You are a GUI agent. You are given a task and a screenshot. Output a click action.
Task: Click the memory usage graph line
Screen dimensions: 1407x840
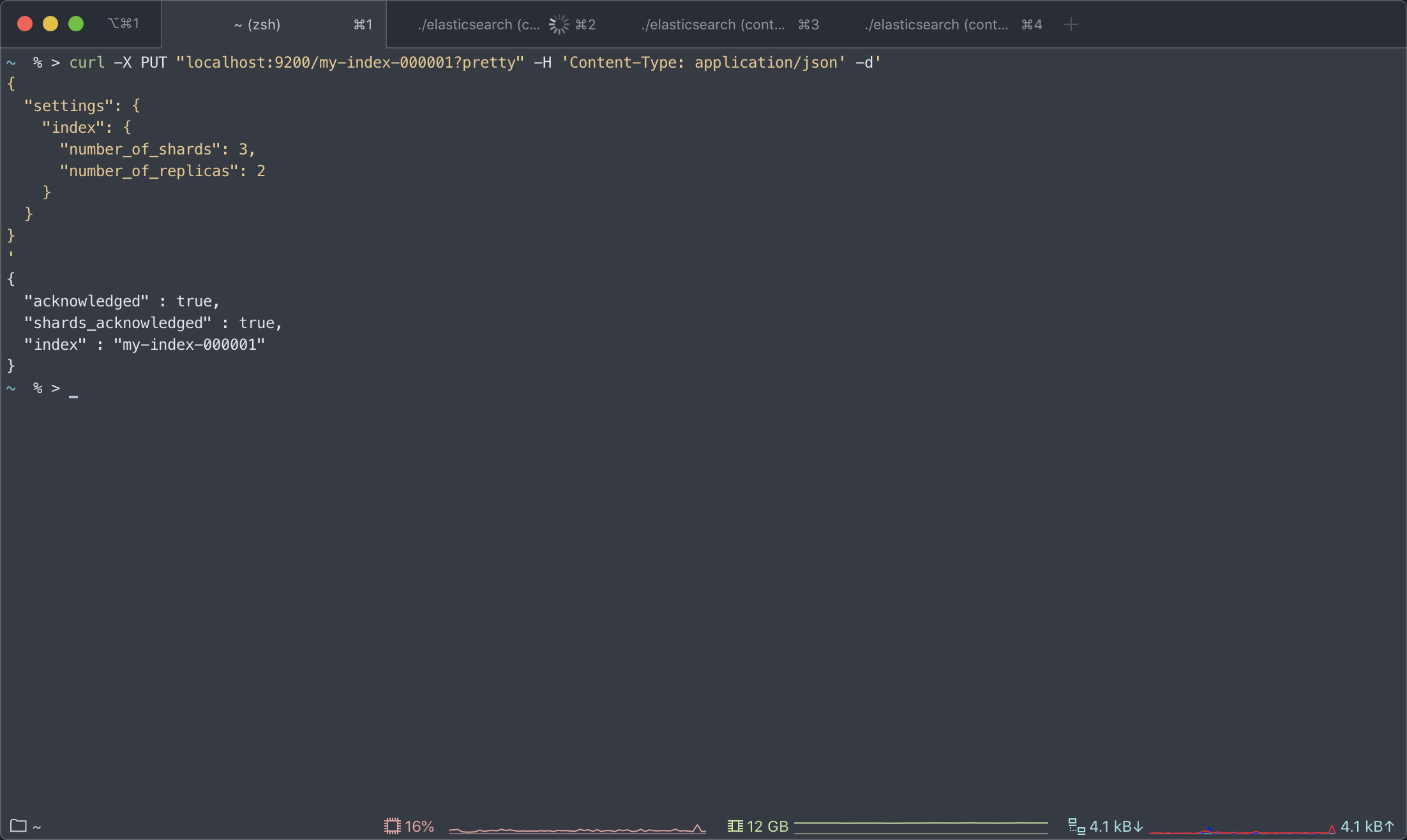pyautogui.click(x=921, y=824)
